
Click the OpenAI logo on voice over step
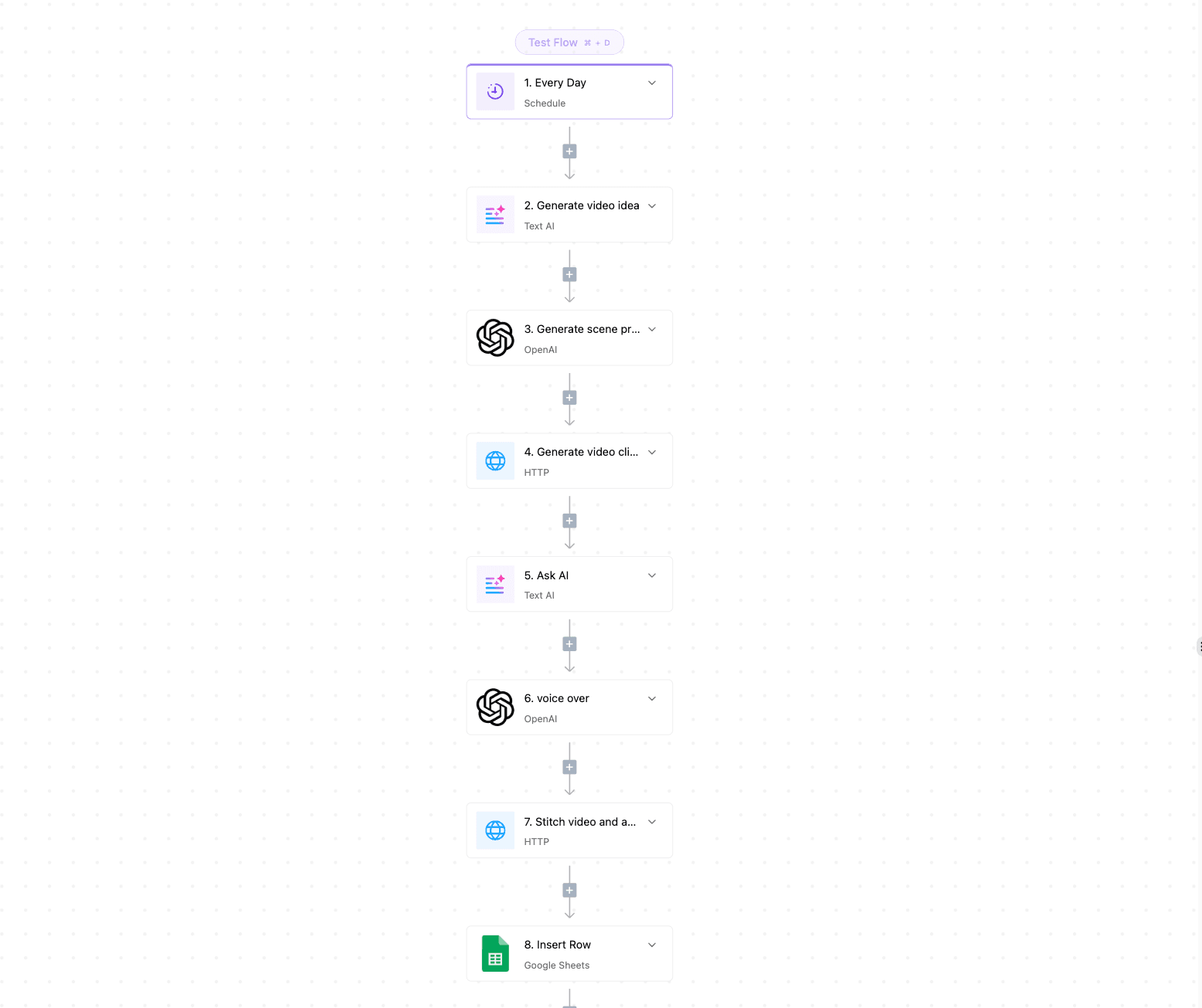495,707
